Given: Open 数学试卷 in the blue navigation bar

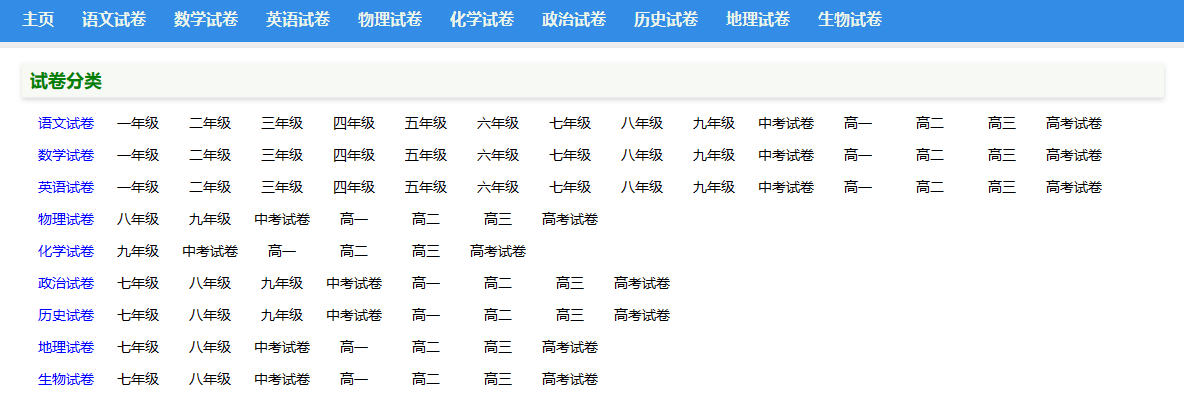Looking at the screenshot, I should (206, 20).
